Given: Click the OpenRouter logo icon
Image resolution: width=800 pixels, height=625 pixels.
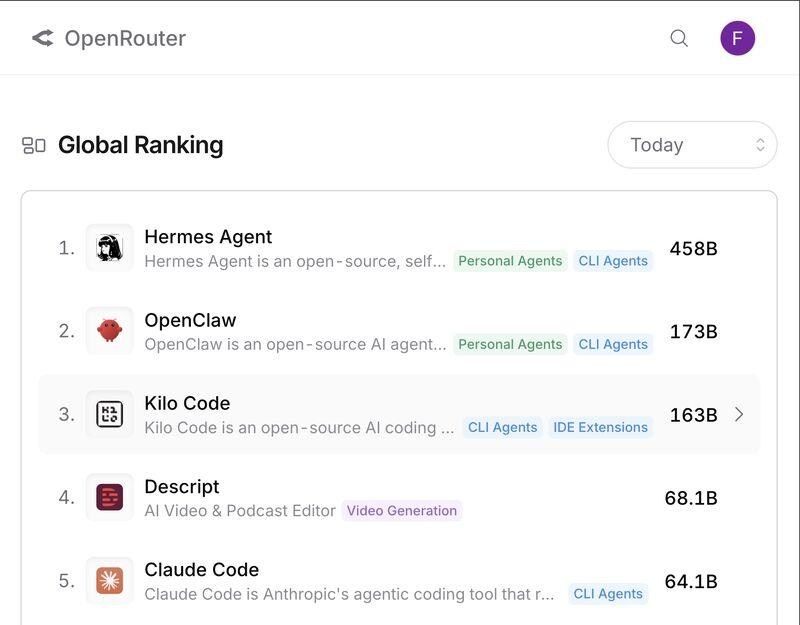Looking at the screenshot, I should [x=43, y=38].
